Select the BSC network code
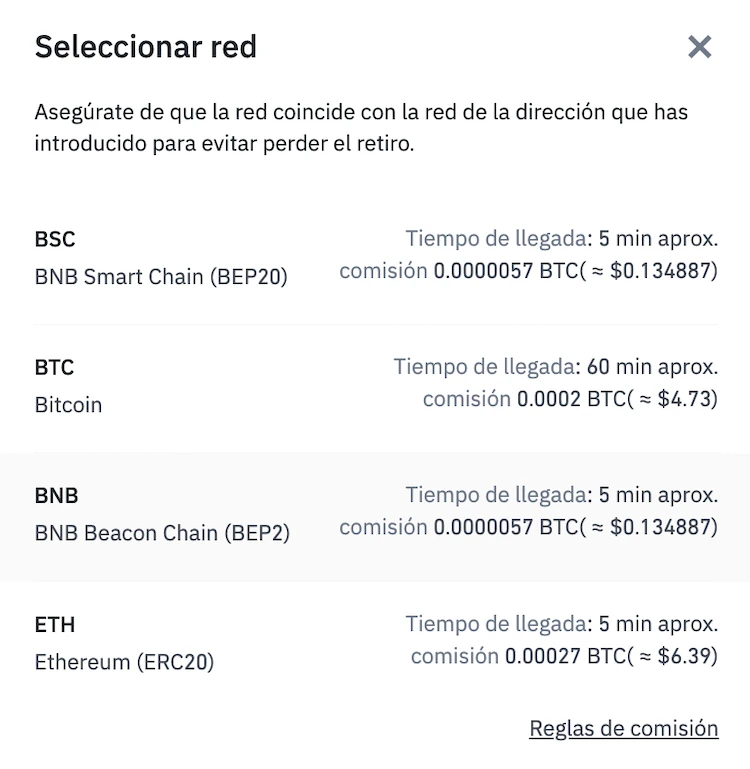The height and width of the screenshot is (769, 750). (x=55, y=239)
